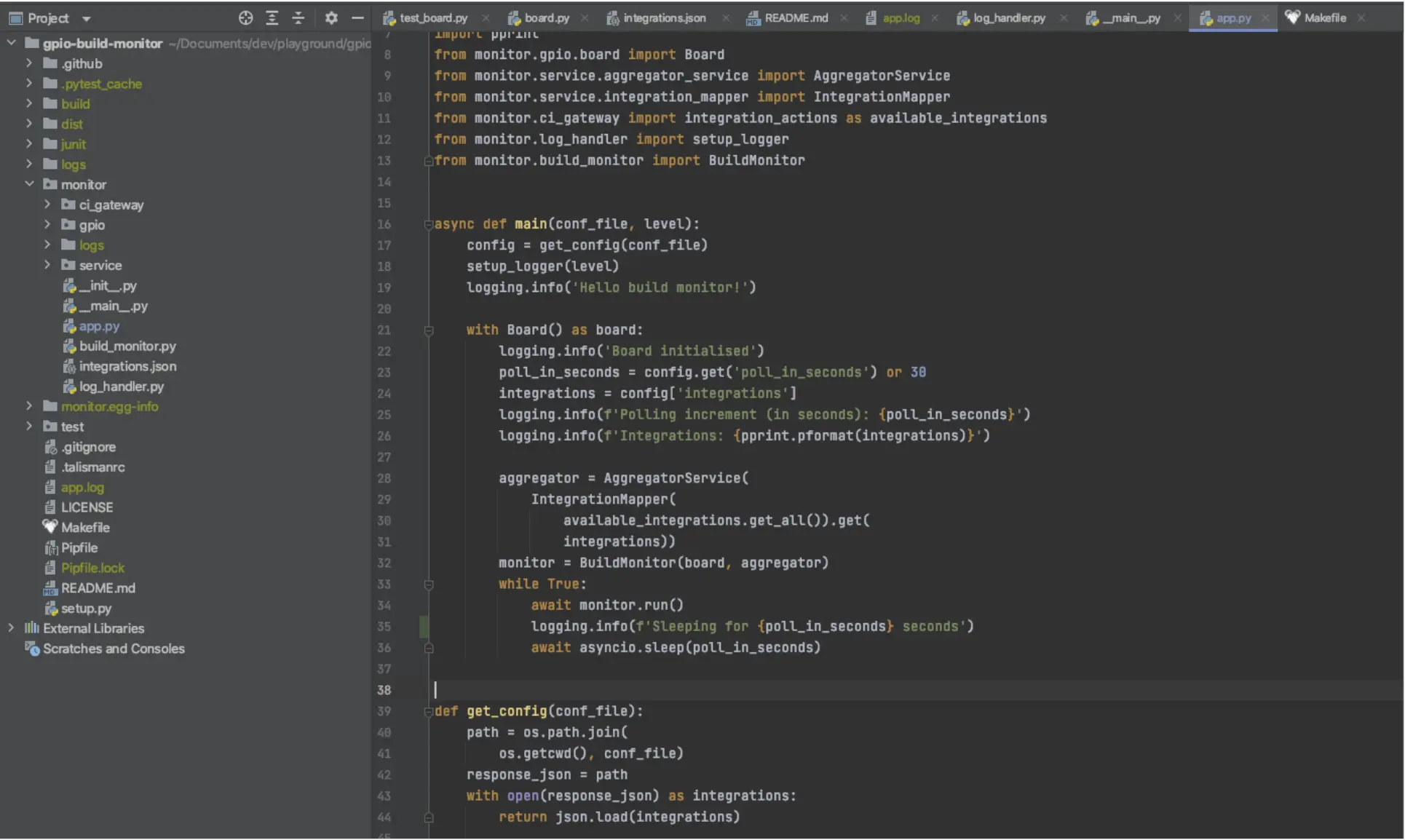Click line number 38 in gutter
This screenshot has height=840, width=1405.
click(x=384, y=690)
